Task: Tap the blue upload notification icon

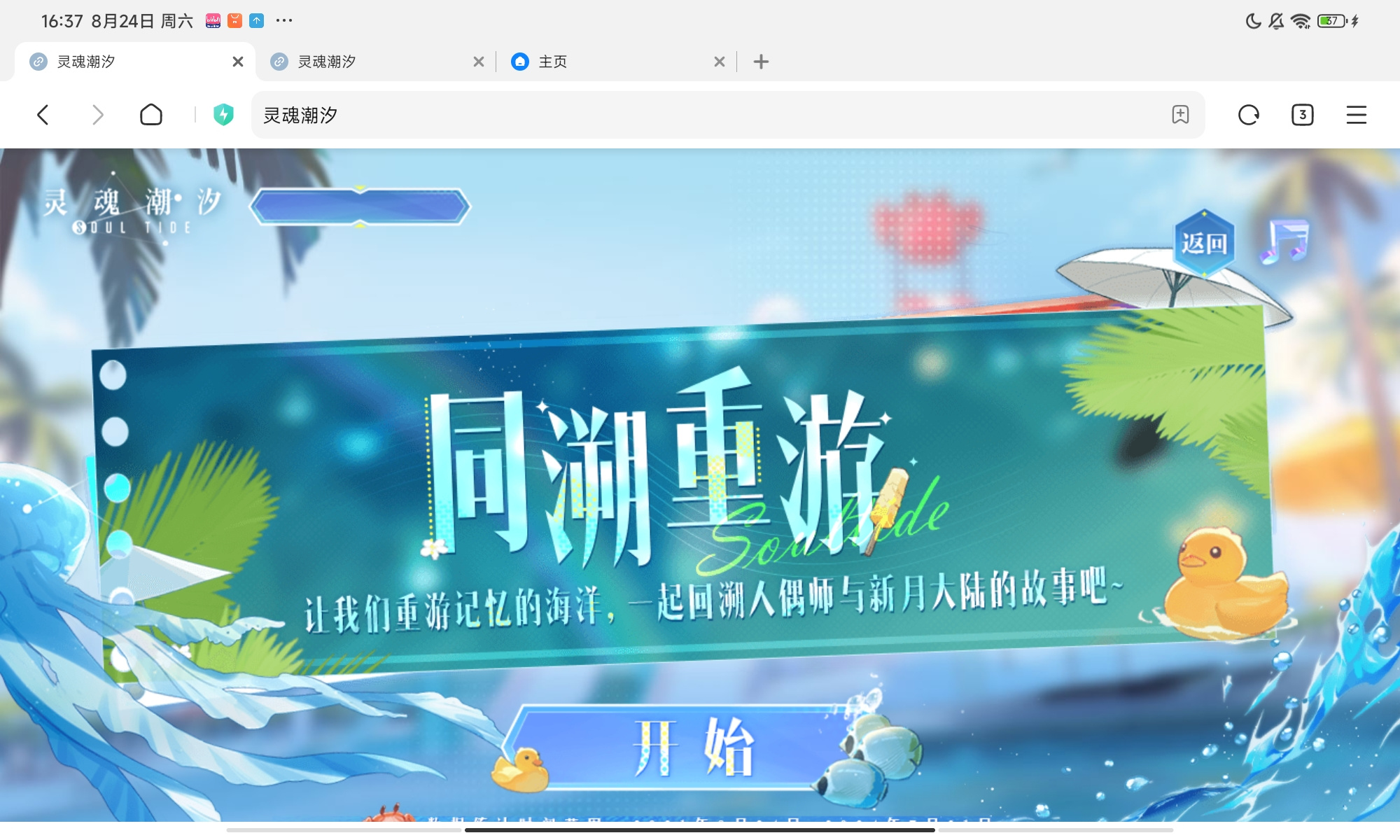Action: [257, 20]
